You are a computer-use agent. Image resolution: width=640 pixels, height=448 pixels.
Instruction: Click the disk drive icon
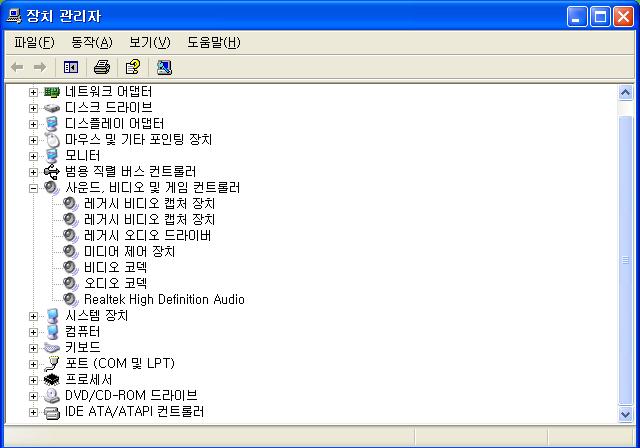point(52,108)
